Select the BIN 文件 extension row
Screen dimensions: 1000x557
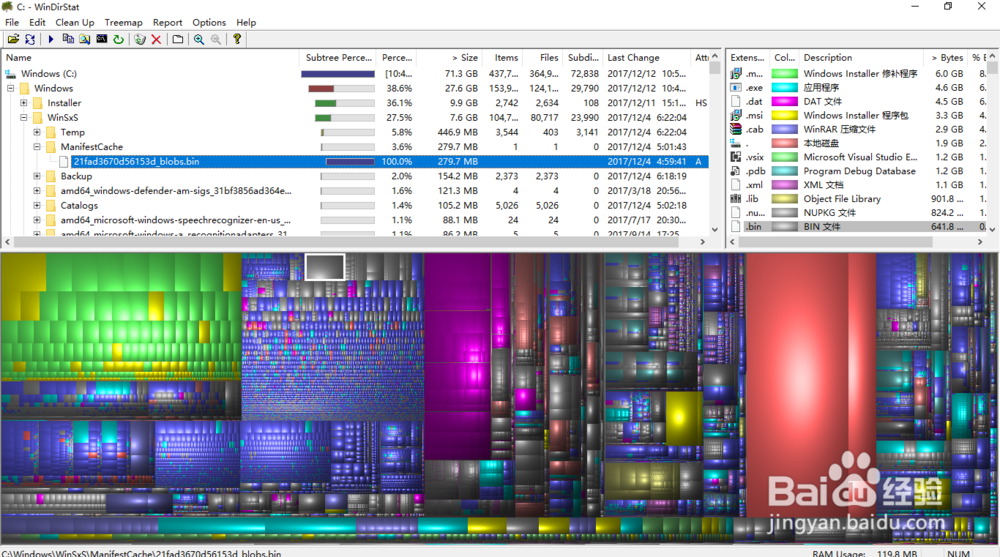tap(858, 227)
